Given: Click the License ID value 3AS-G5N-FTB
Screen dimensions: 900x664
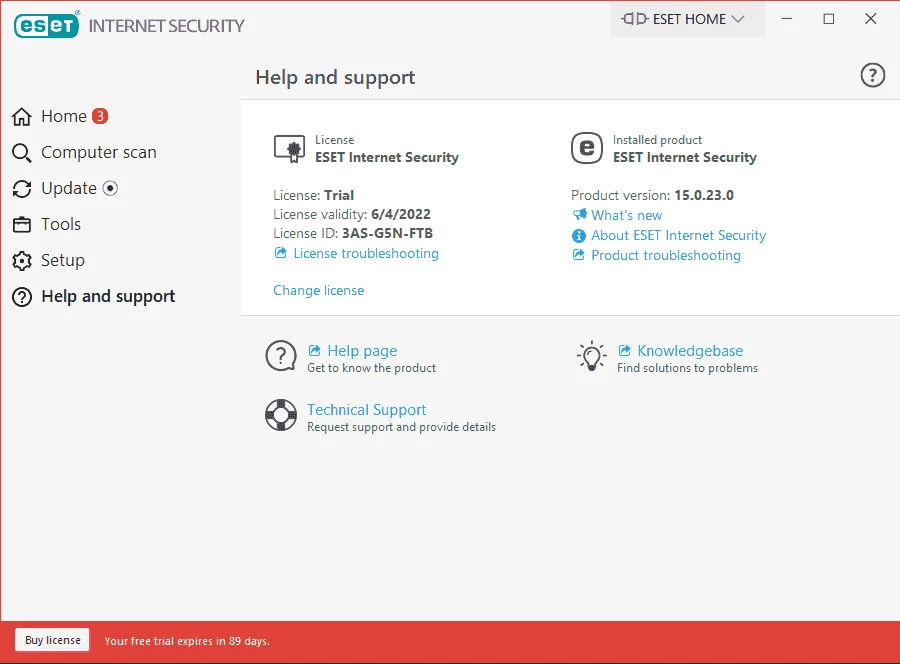Looking at the screenshot, I should pos(387,234).
